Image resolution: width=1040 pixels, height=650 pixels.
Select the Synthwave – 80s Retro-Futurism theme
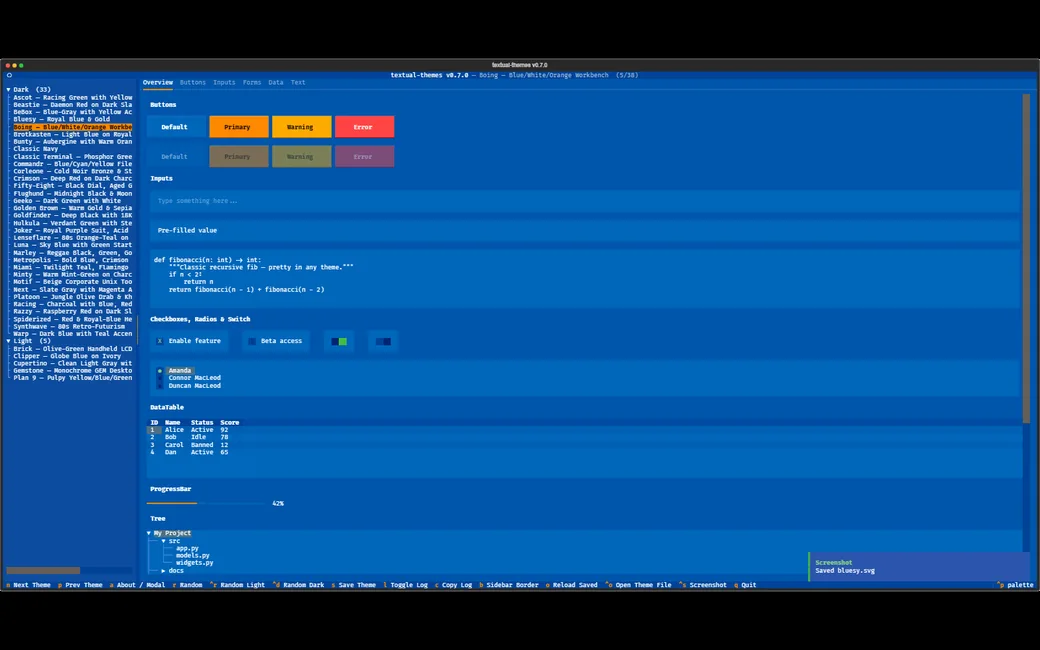(x=69, y=326)
